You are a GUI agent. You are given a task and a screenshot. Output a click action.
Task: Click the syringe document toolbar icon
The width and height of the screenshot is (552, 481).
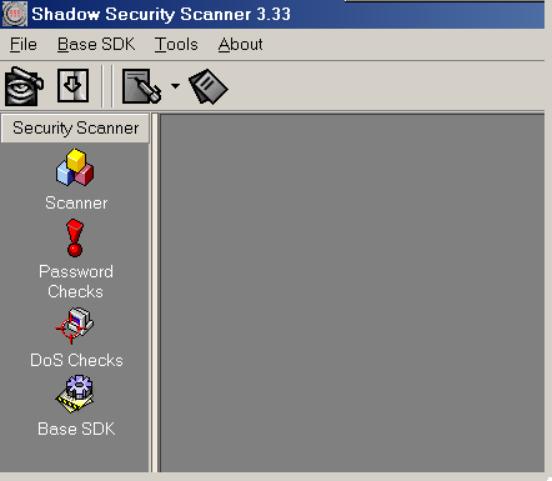pyautogui.click(x=142, y=86)
